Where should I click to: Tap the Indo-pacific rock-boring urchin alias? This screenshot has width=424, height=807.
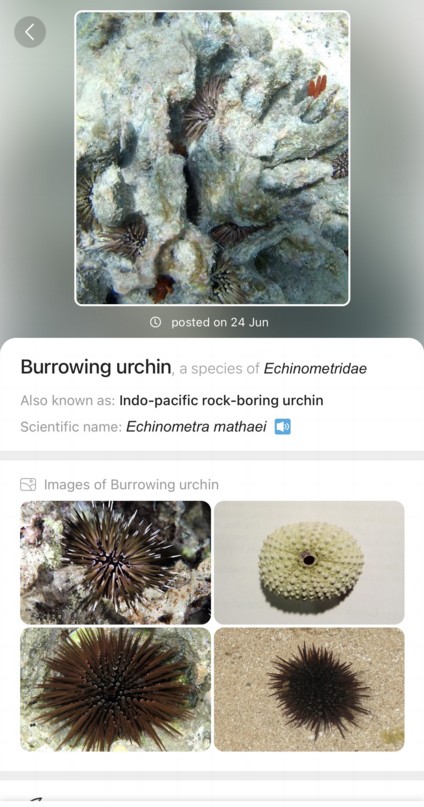pyautogui.click(x=221, y=400)
